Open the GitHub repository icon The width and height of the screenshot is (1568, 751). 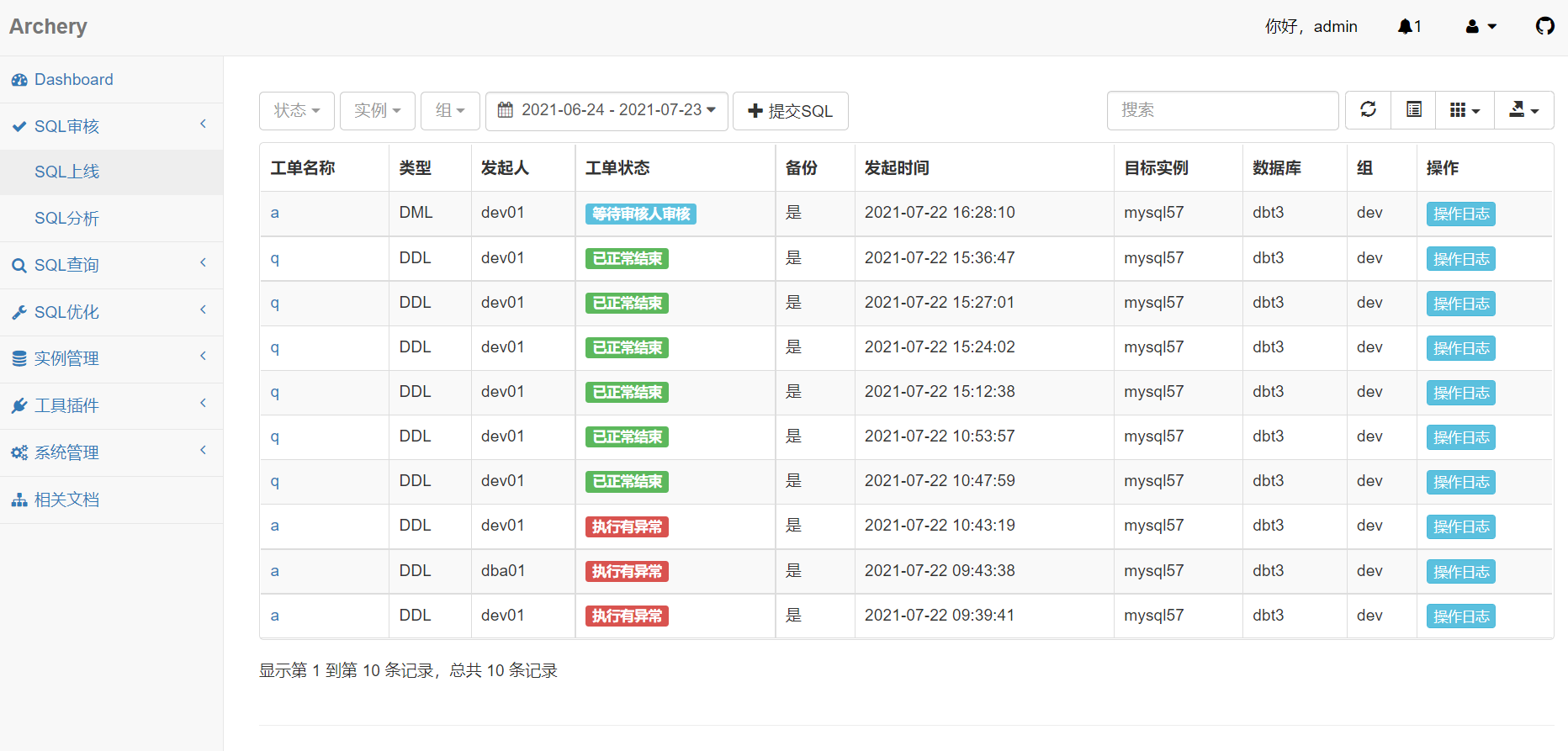coord(1544,26)
